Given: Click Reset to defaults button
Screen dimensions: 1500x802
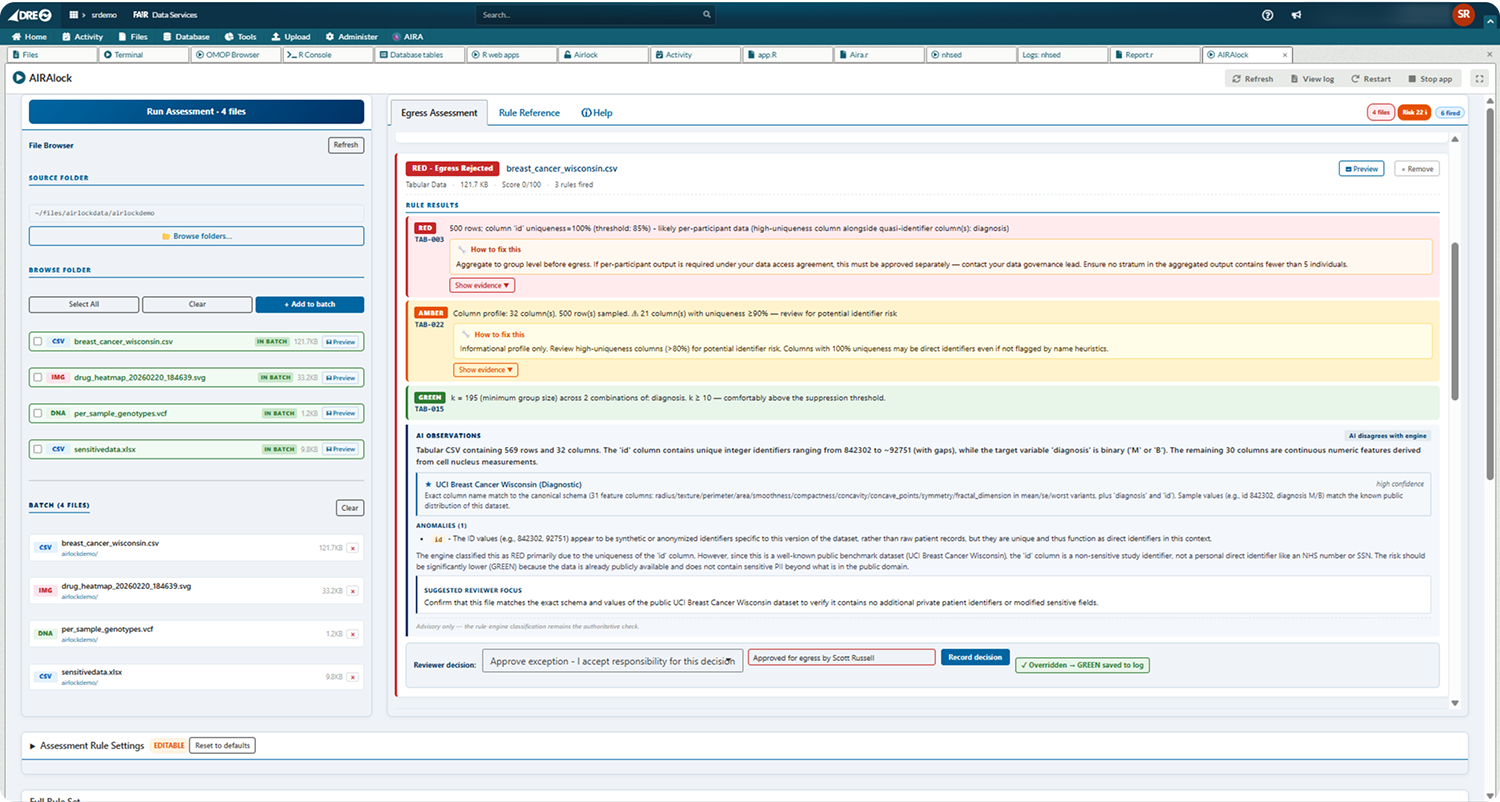Looking at the screenshot, I should point(222,746).
